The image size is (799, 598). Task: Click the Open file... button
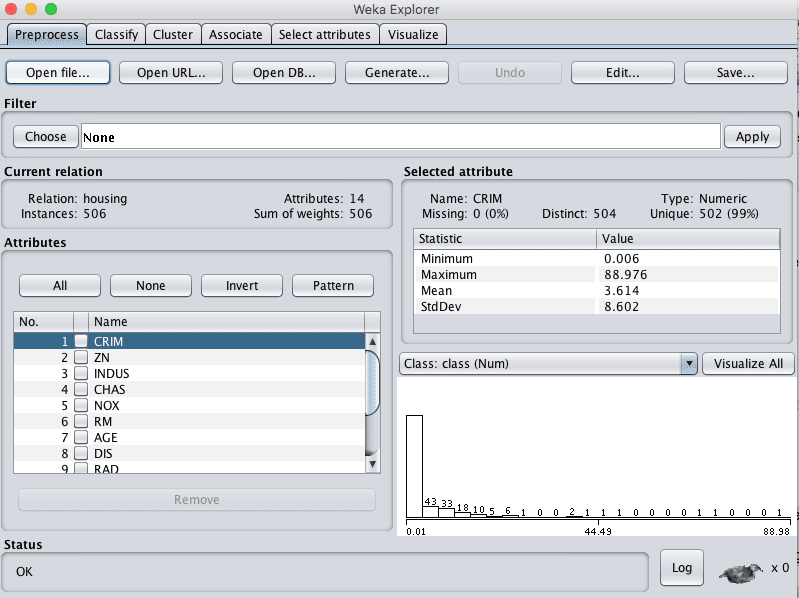pos(58,73)
